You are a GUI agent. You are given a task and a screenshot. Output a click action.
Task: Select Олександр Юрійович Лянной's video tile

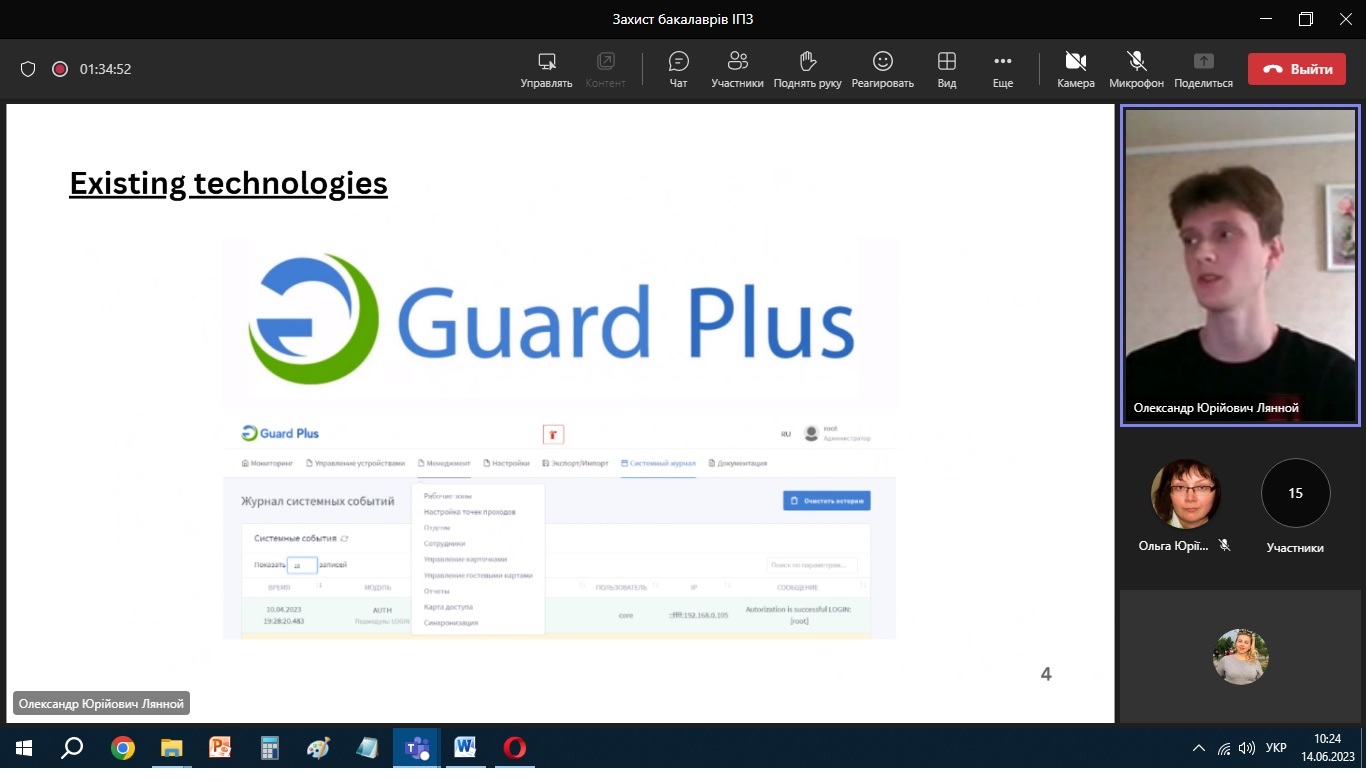click(x=1240, y=265)
